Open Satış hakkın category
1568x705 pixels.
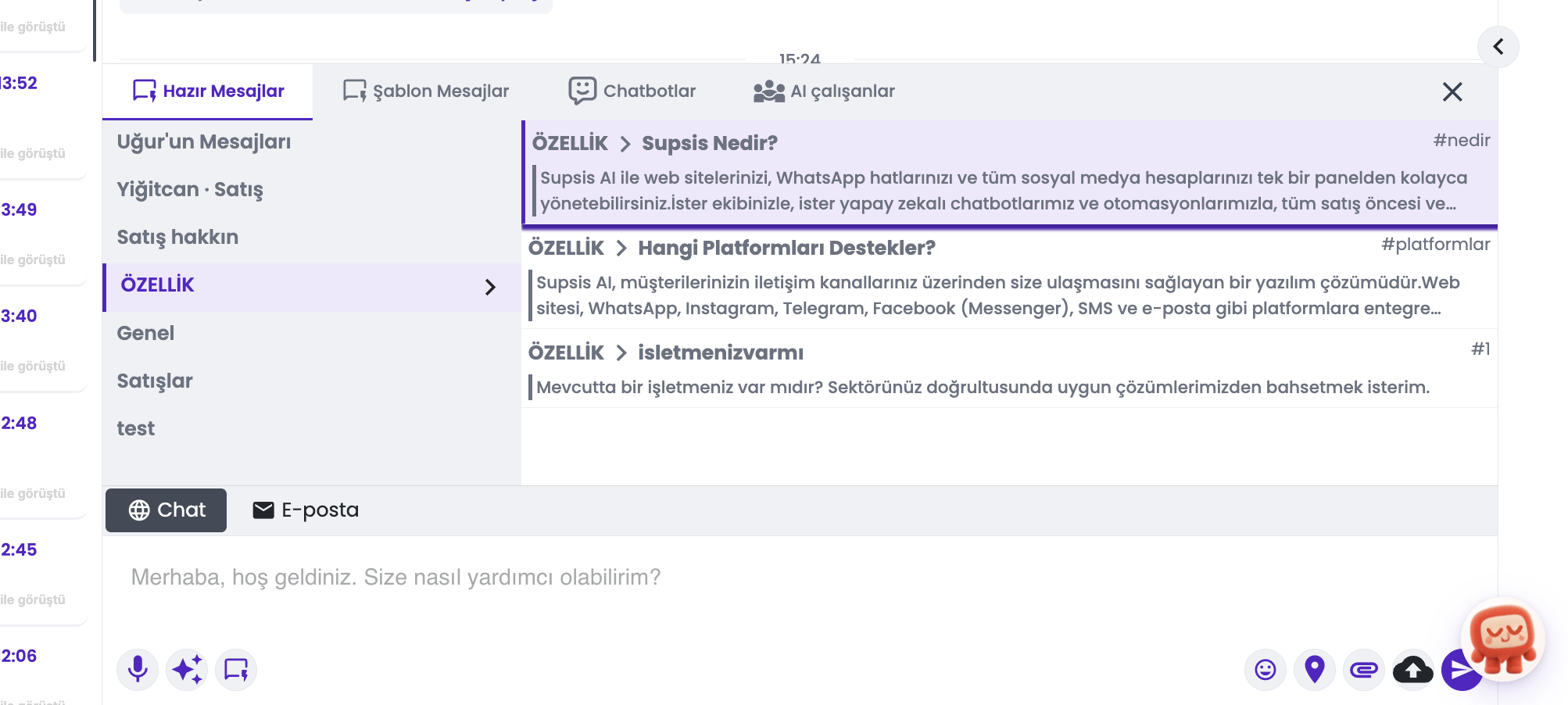[x=312, y=238]
